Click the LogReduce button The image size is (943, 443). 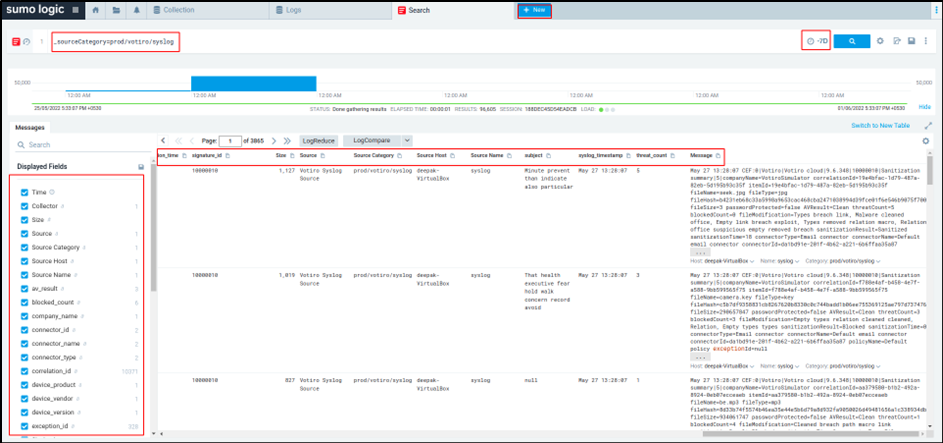pos(318,141)
